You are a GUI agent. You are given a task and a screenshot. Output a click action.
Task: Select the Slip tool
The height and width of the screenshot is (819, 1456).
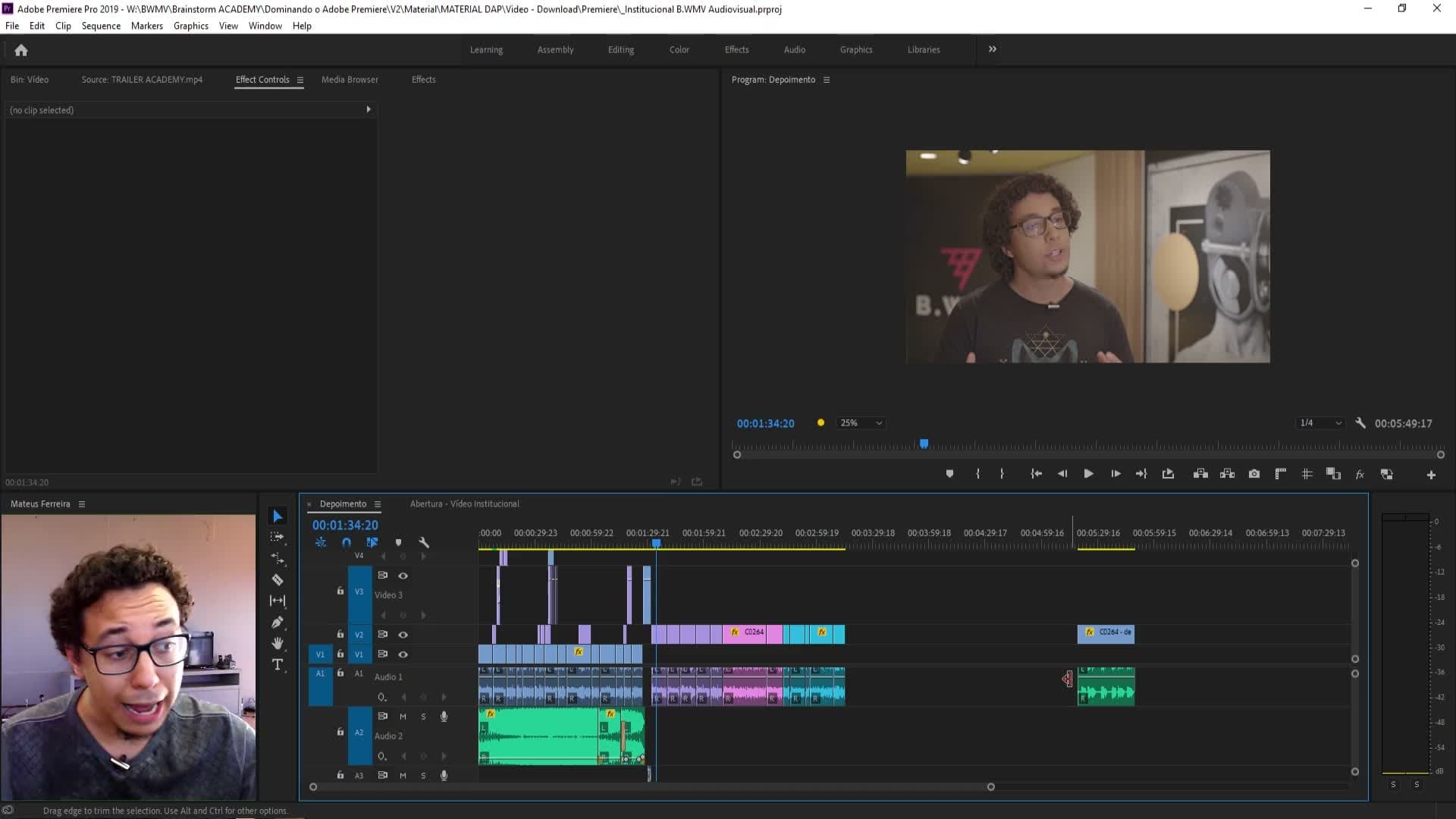pos(278,601)
